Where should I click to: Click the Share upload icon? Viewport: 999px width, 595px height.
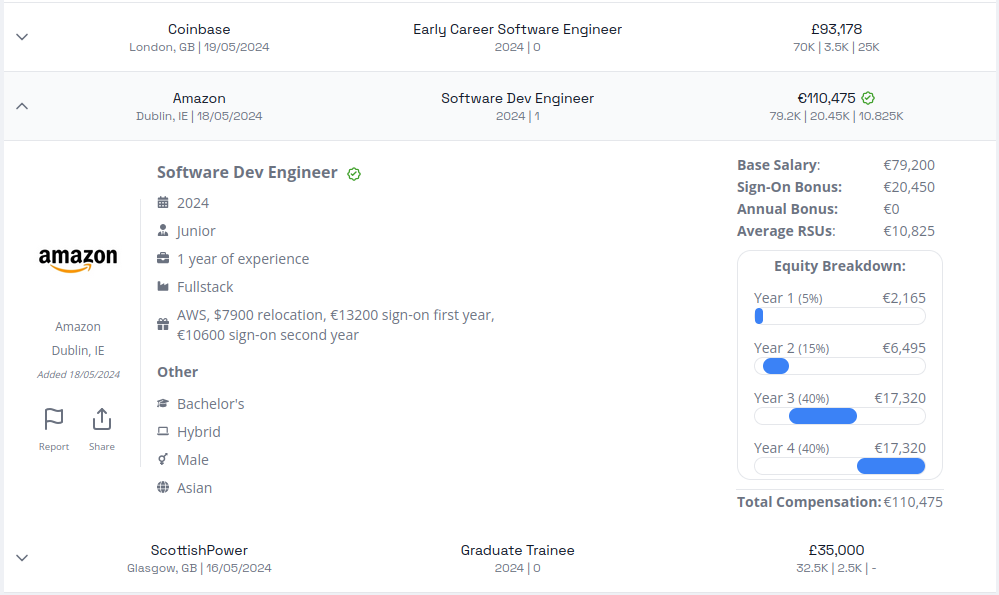102,419
